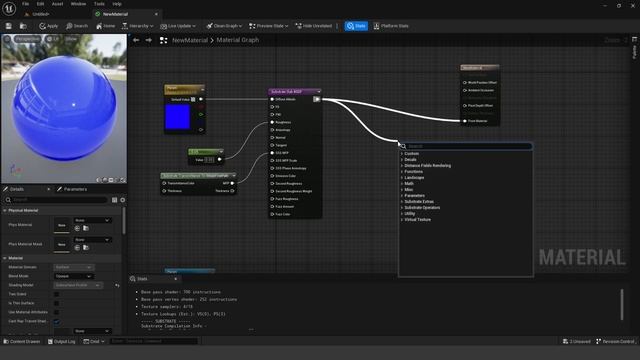Switch to the Untitled tab

(41, 14)
